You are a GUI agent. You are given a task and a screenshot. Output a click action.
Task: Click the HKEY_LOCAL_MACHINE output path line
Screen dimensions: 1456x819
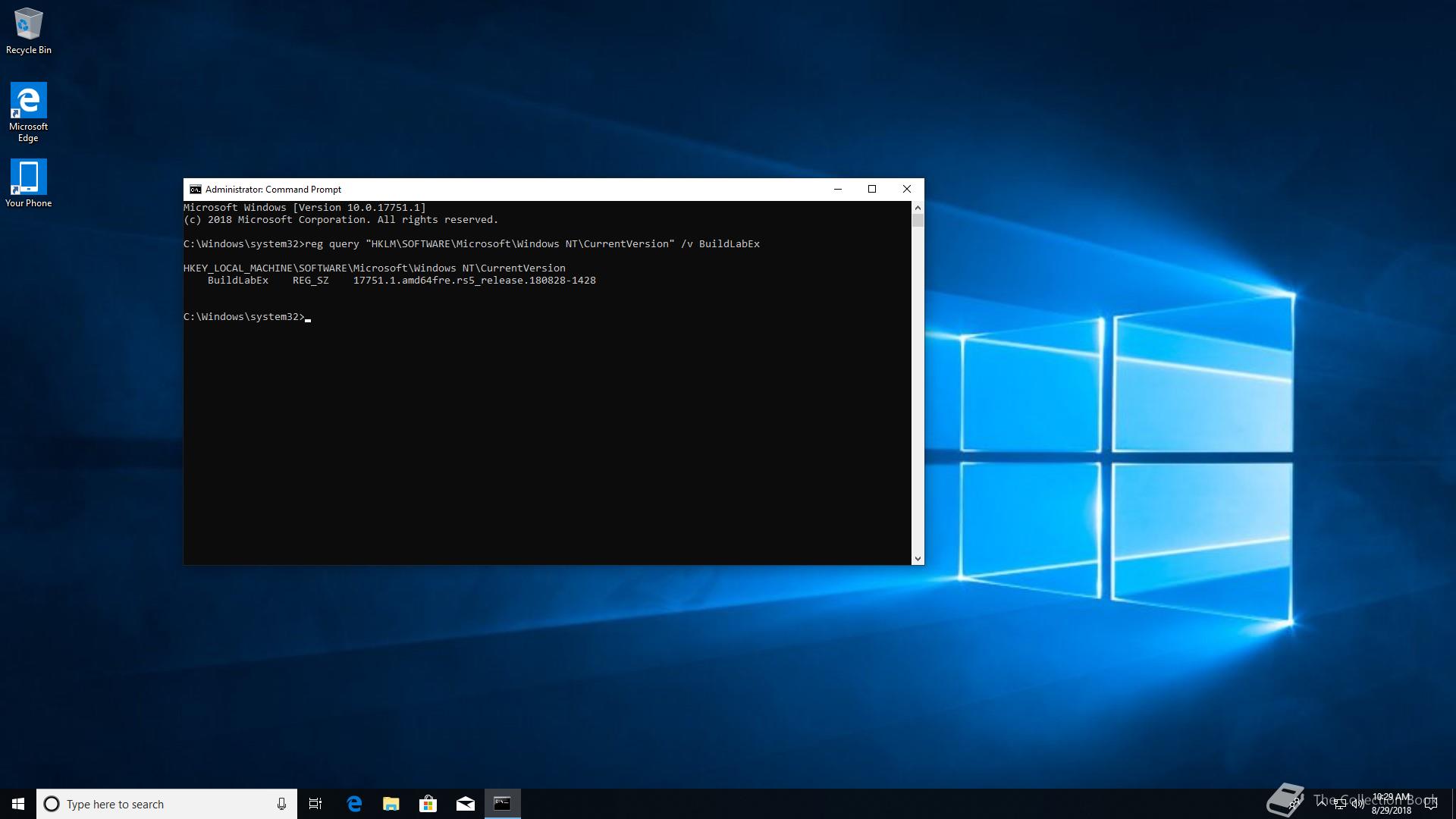tap(375, 268)
